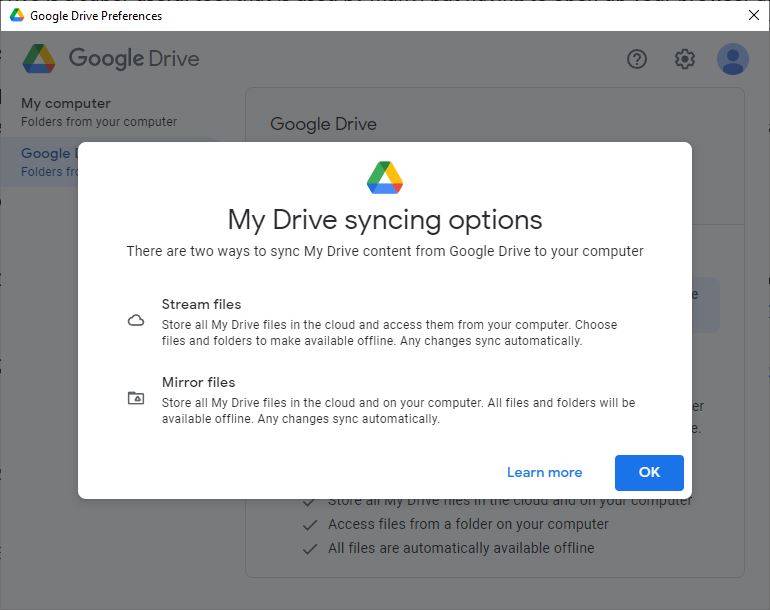
Task: Click checkmark beside automatically available offline
Action: tap(310, 548)
